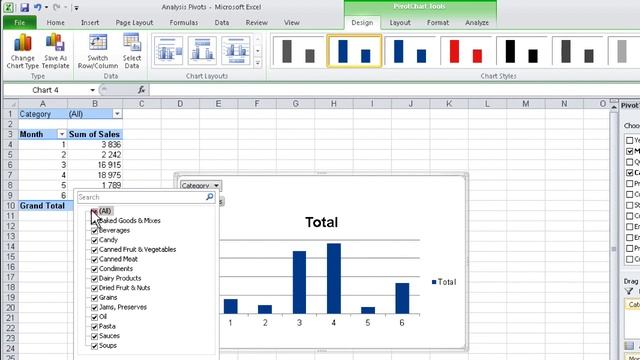Select the Design tab

pos(362,23)
